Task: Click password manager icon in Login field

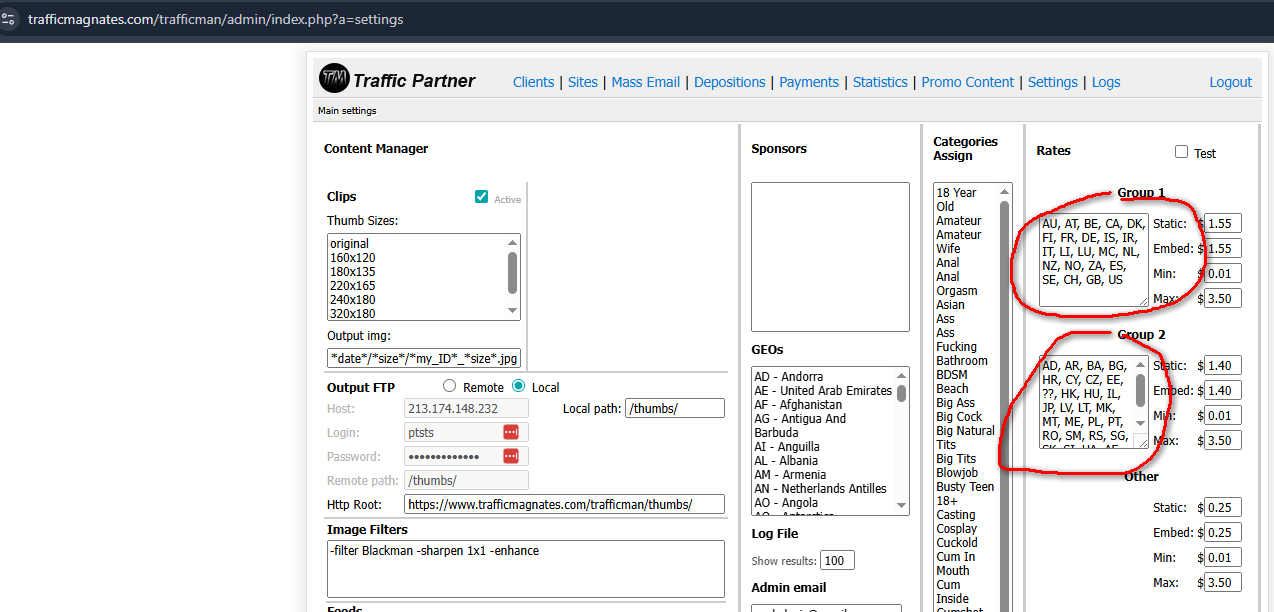Action: (511, 432)
